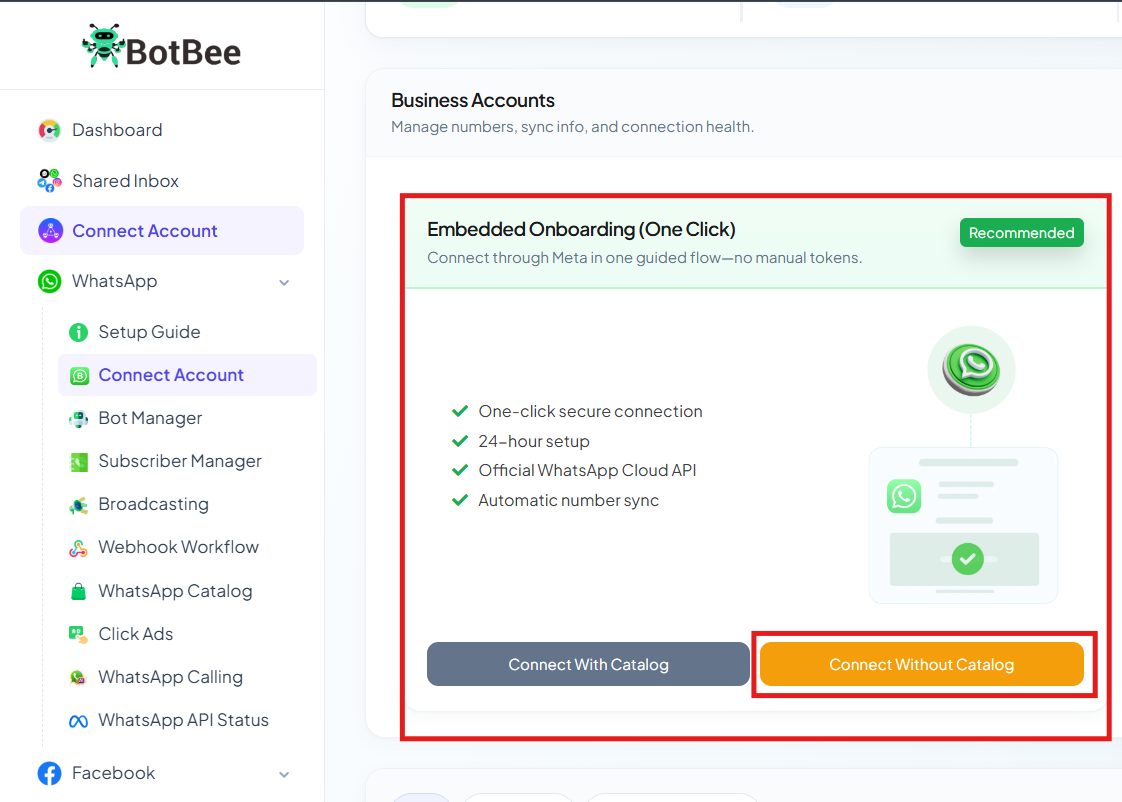This screenshot has height=802, width=1122.
Task: Click the Connect With Catalog button
Action: pyautogui.click(x=588, y=664)
